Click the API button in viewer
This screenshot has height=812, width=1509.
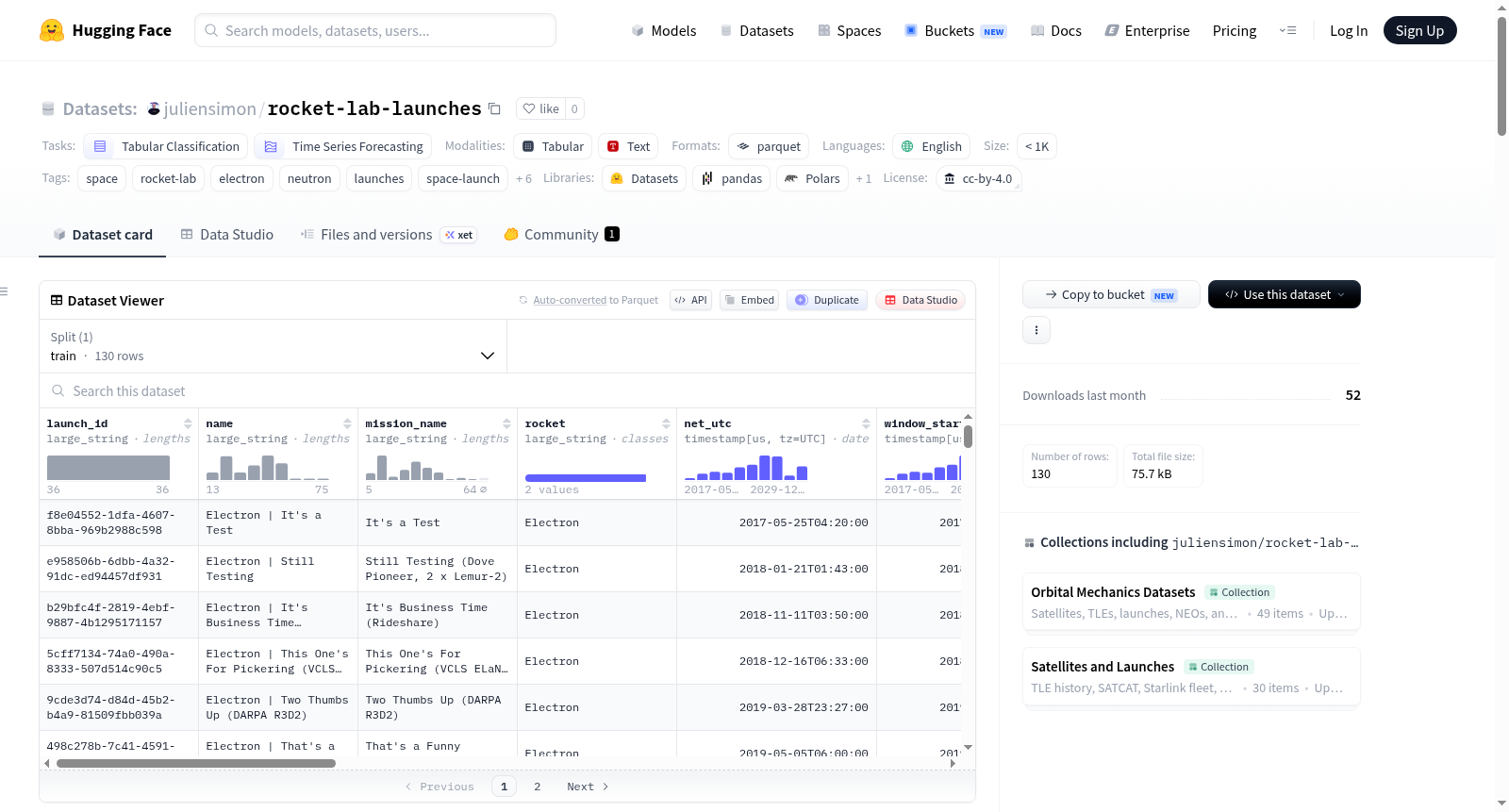click(x=690, y=300)
